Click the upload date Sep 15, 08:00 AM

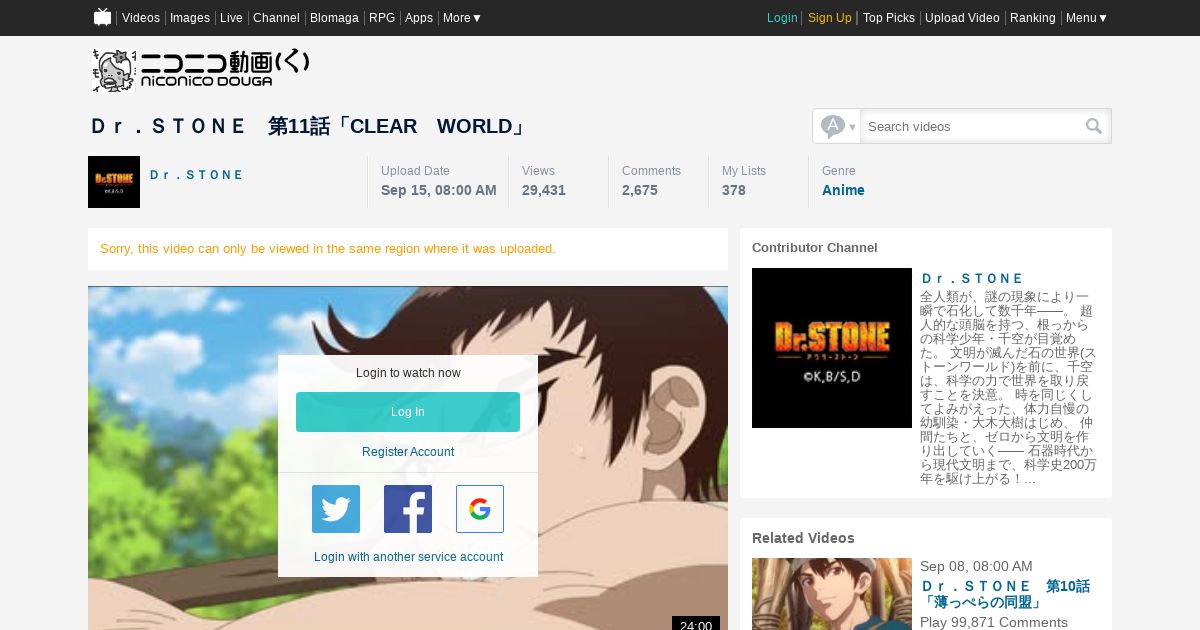click(x=439, y=190)
